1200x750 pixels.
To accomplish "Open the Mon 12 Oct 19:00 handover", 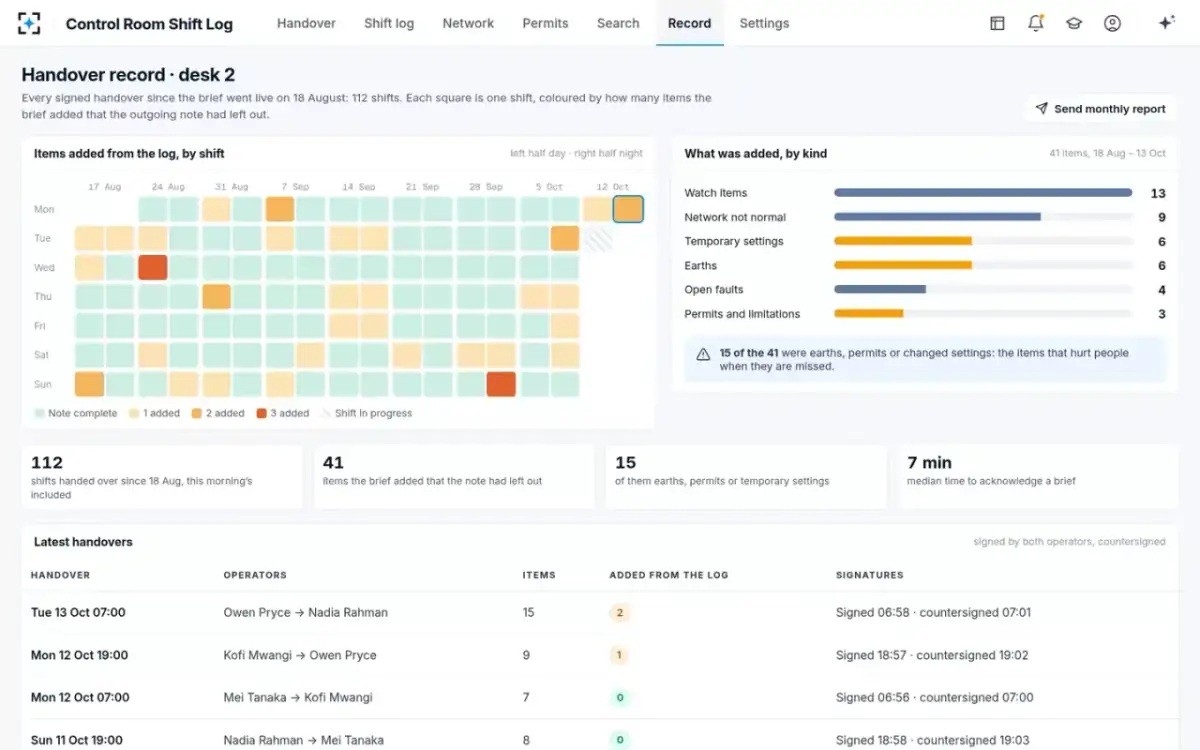I will (x=600, y=655).
